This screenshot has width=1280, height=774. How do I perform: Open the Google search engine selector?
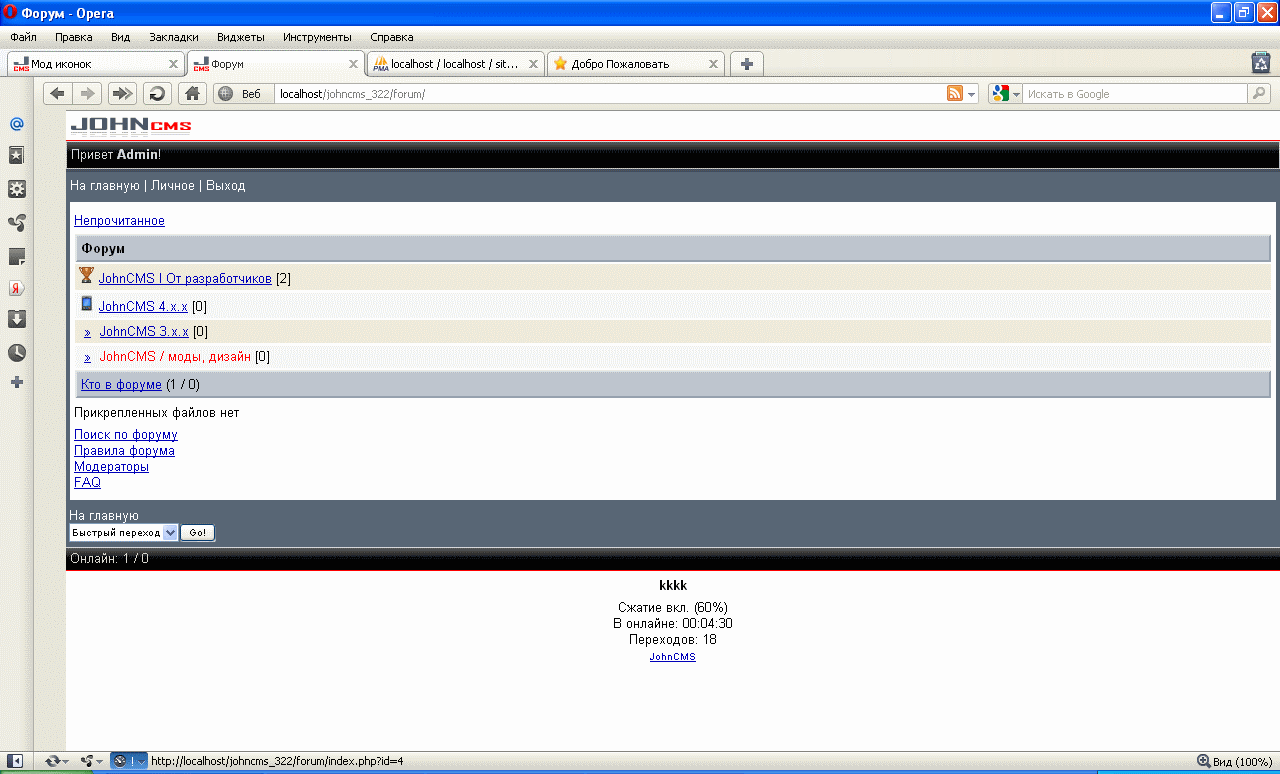coord(1006,94)
